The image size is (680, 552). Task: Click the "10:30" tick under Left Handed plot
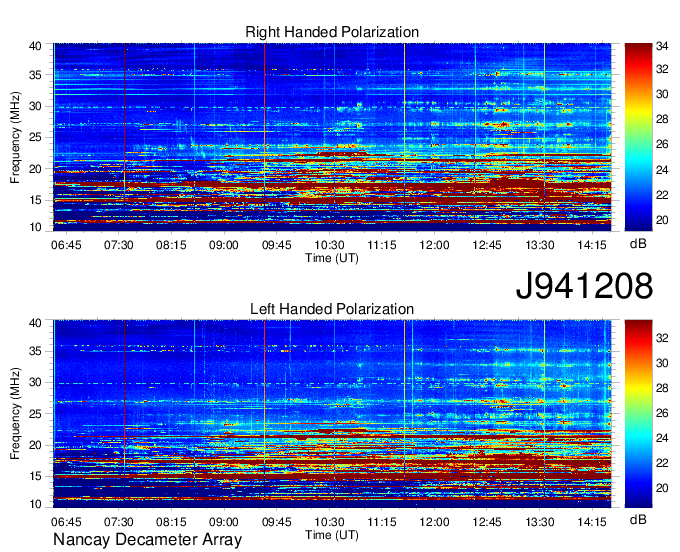[x=329, y=522]
